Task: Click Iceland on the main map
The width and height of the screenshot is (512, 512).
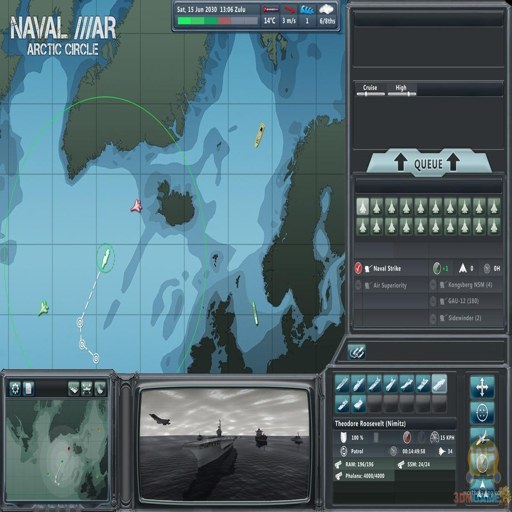Action: [176, 203]
